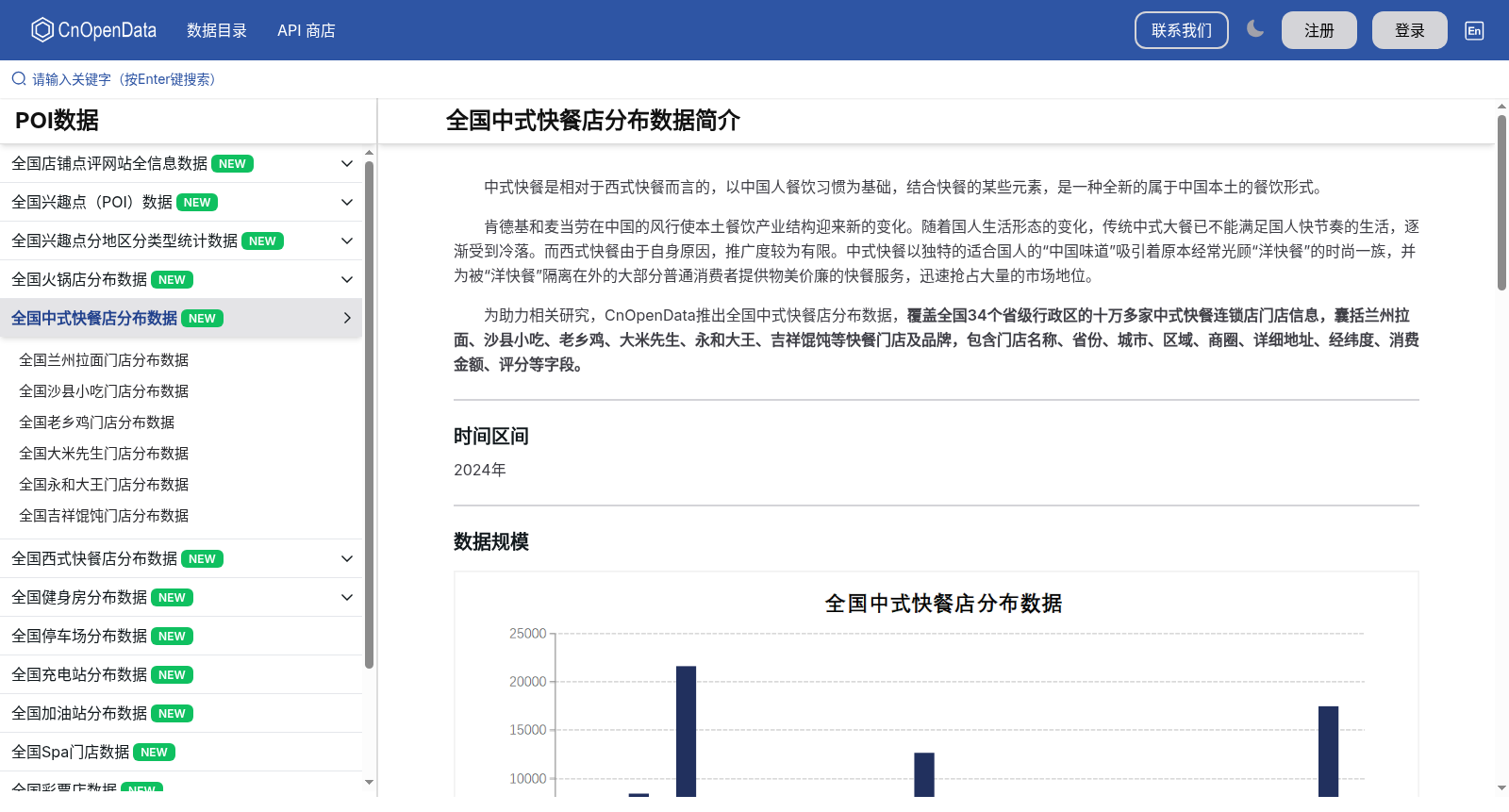Open 全国健身房分布数据 entry
The height and width of the screenshot is (812, 1509).
tap(79, 598)
